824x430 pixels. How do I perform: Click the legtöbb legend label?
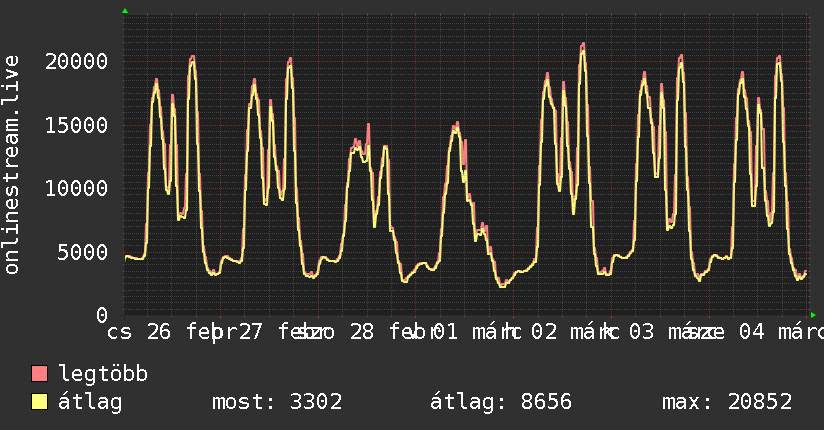(x=103, y=374)
